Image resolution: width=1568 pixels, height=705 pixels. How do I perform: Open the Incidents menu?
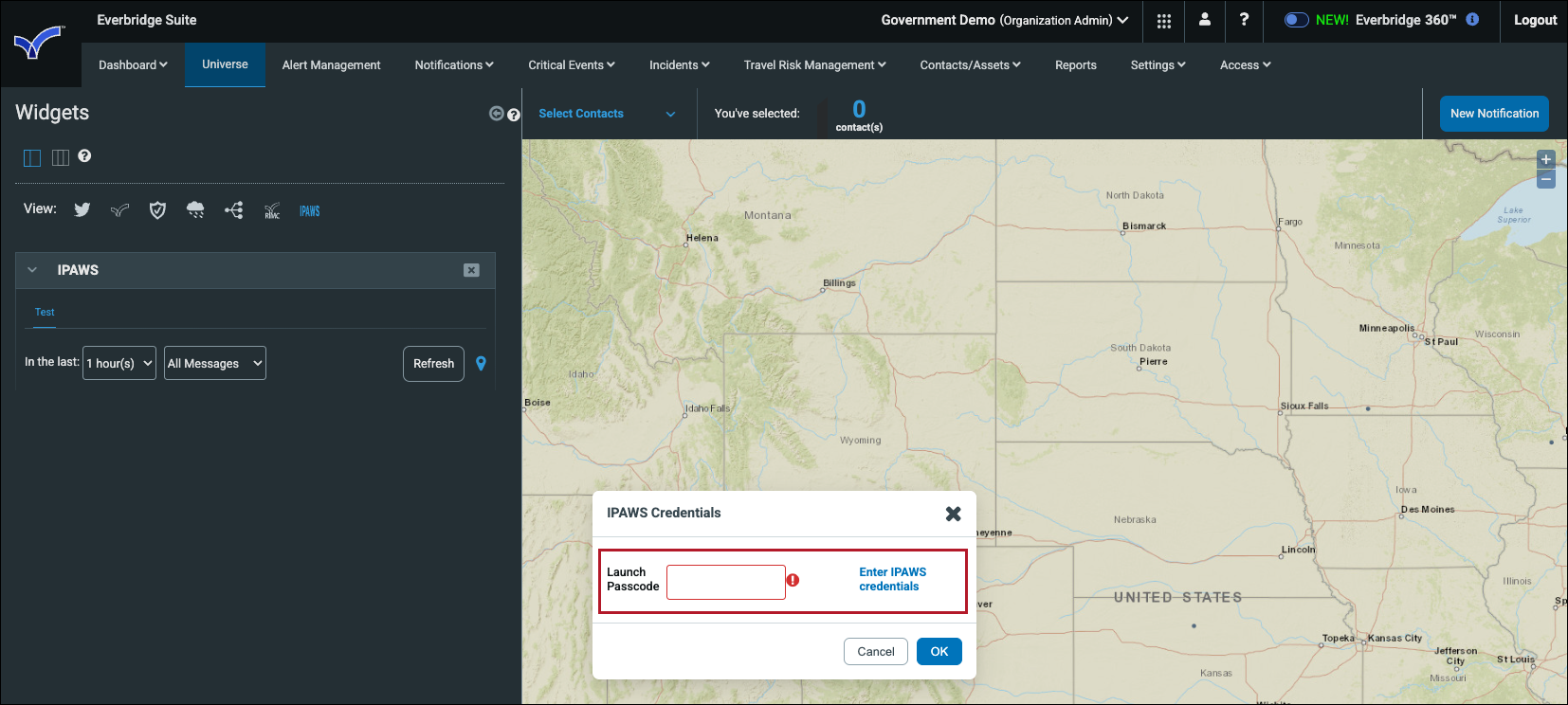click(680, 65)
